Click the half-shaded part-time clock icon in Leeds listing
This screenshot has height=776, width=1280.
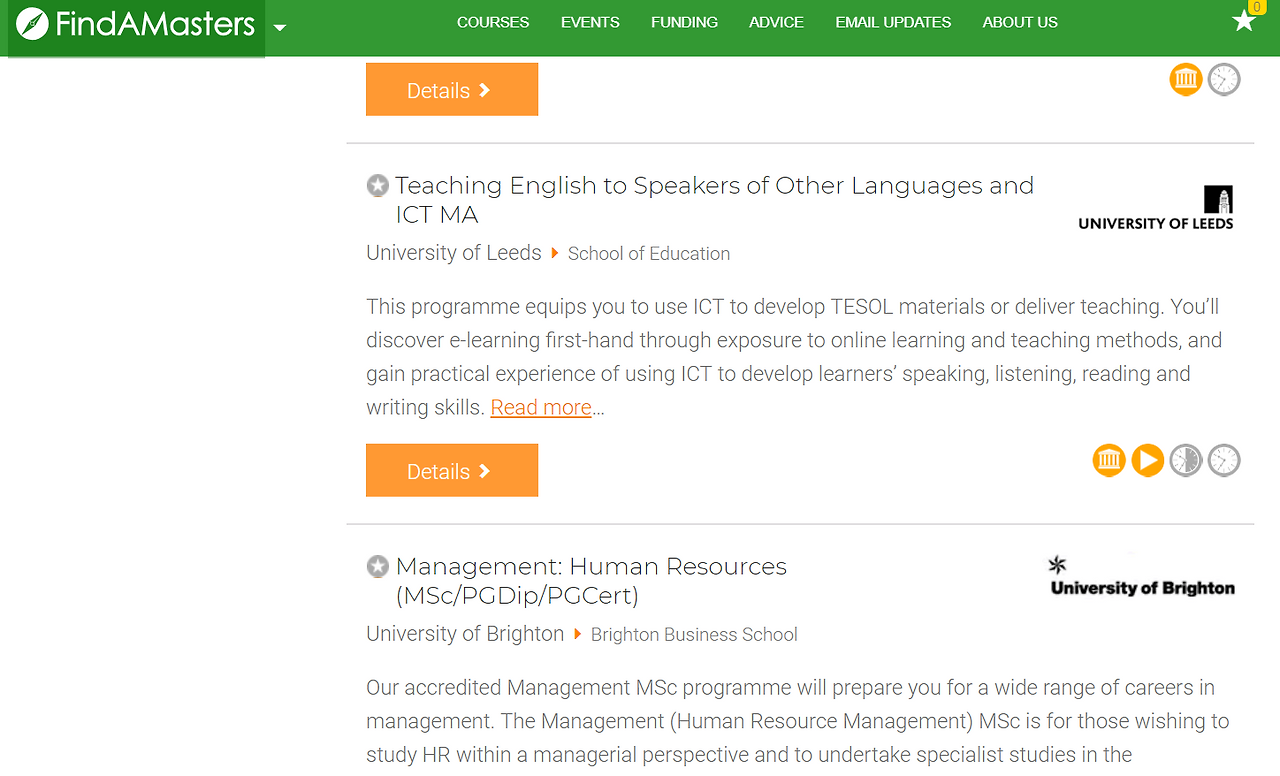click(x=1186, y=460)
